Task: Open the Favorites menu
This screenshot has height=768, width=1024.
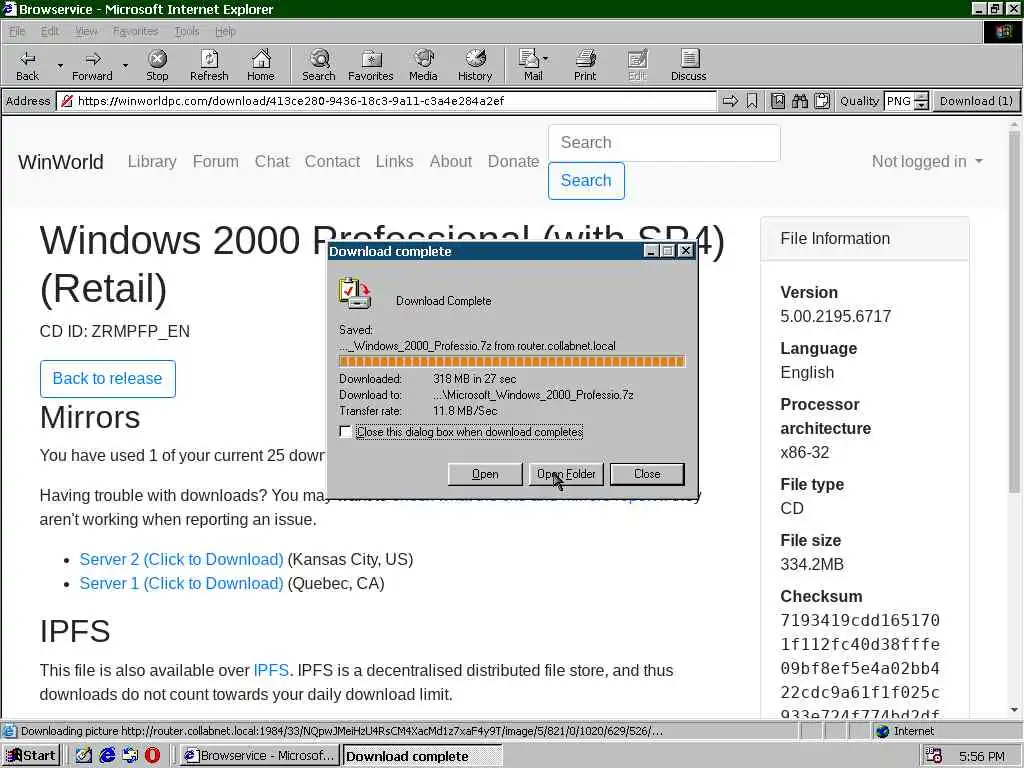Action: (135, 31)
